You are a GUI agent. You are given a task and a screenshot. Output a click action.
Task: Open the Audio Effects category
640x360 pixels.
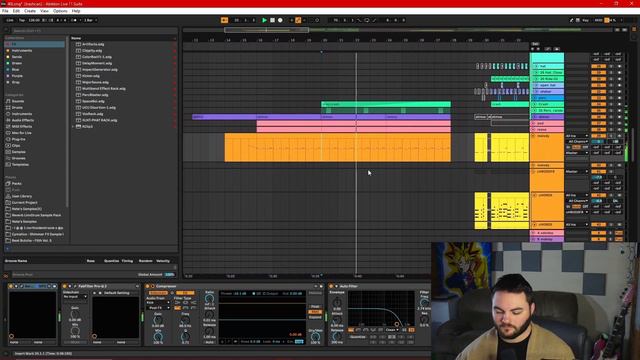point(23,120)
